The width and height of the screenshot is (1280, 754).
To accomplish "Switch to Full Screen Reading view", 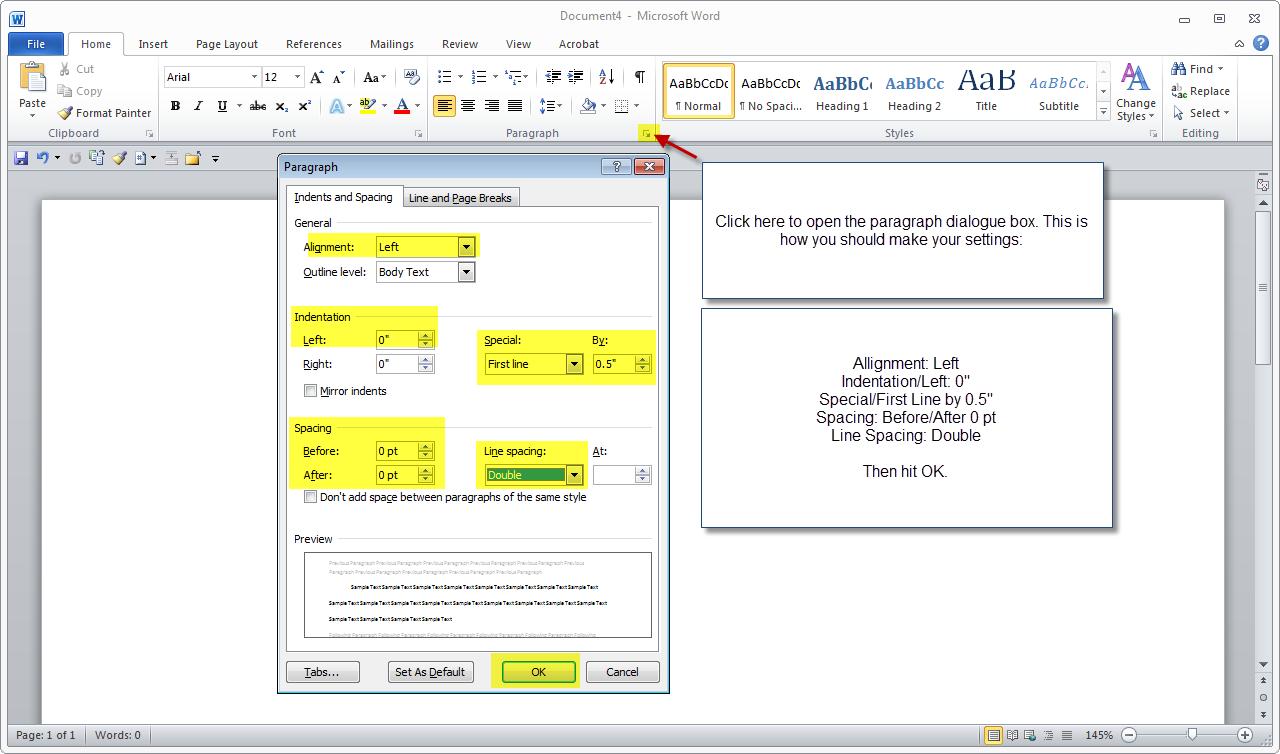I will point(1013,735).
